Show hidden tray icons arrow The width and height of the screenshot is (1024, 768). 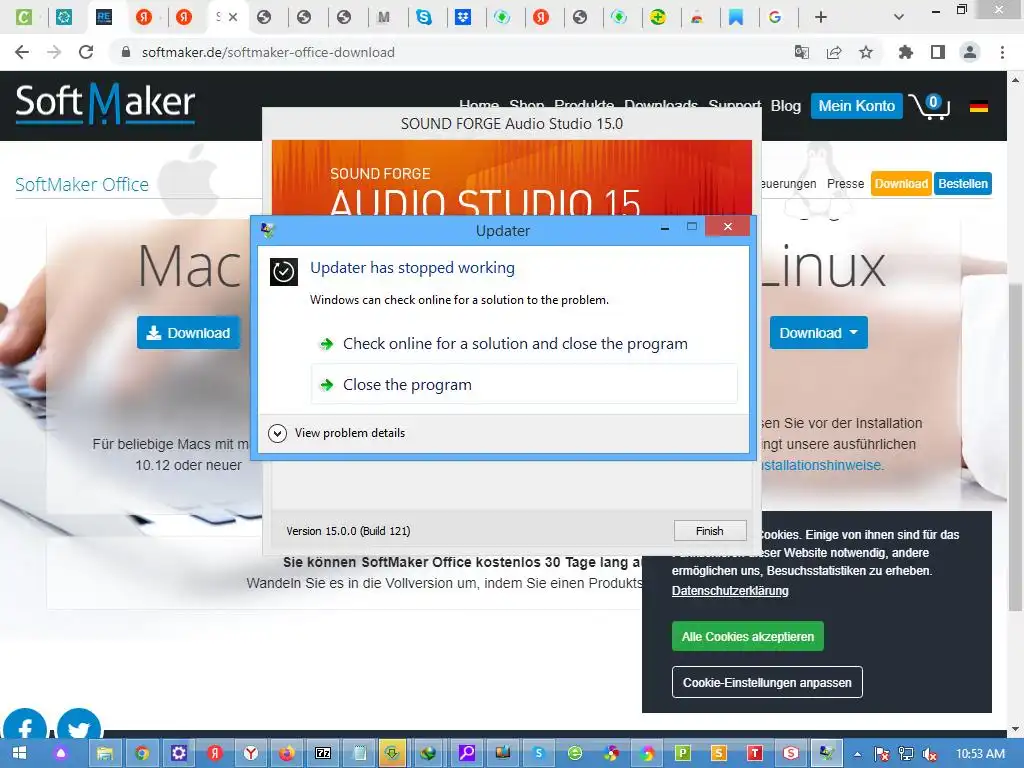click(x=857, y=754)
